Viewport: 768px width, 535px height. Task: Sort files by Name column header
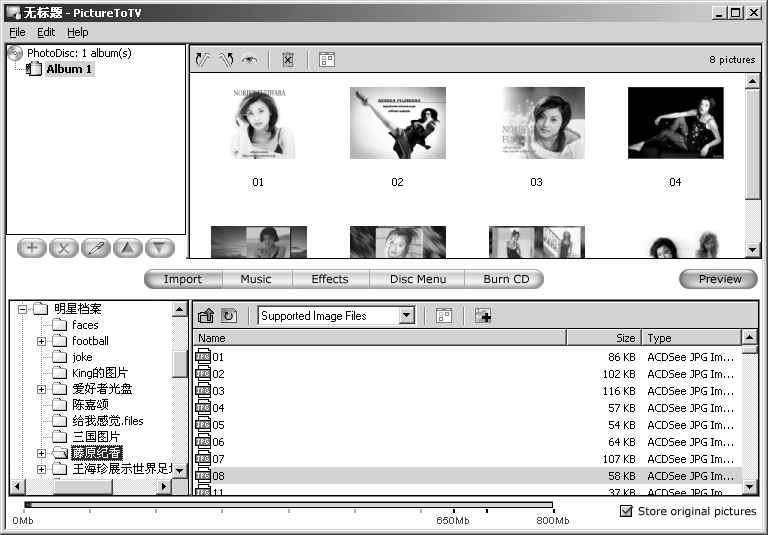click(380, 338)
